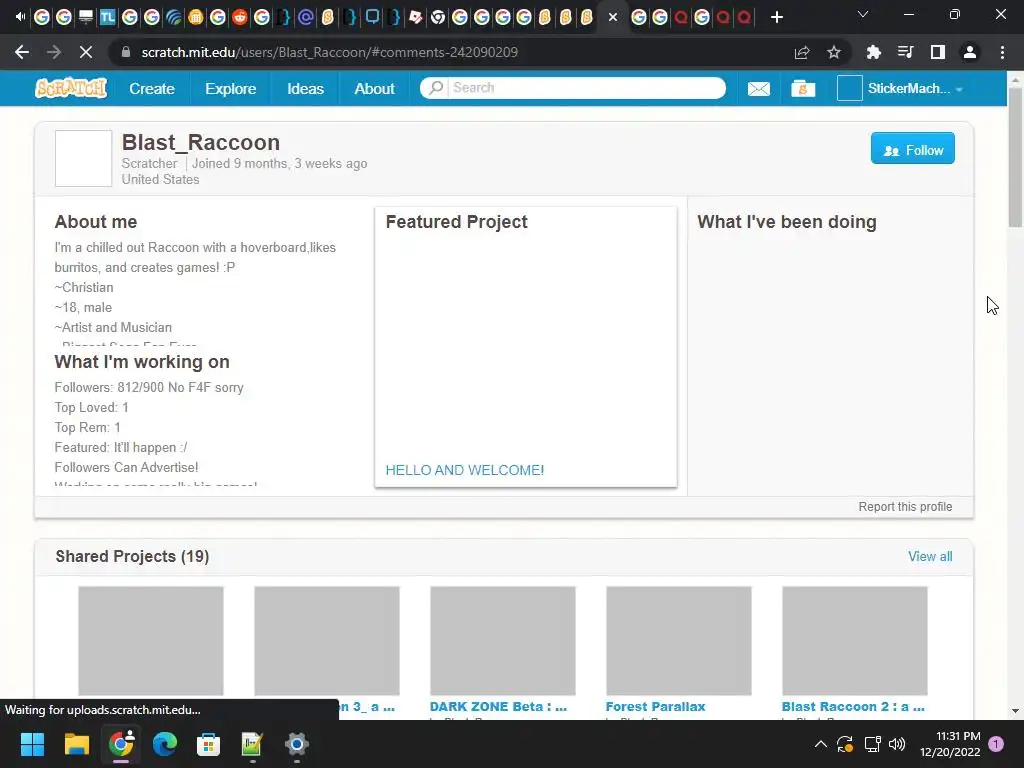Open the DARK ZONE Beta thumbnail

503,641
